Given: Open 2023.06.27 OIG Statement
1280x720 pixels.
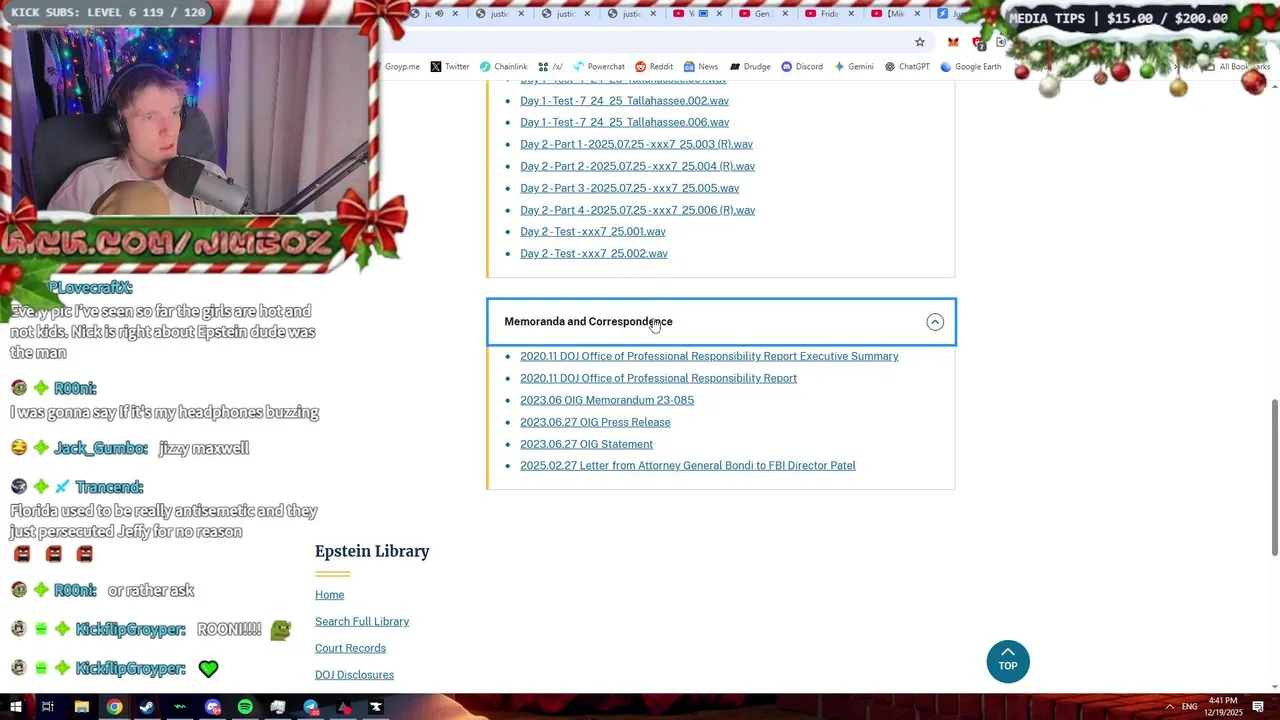Looking at the screenshot, I should tap(586, 444).
